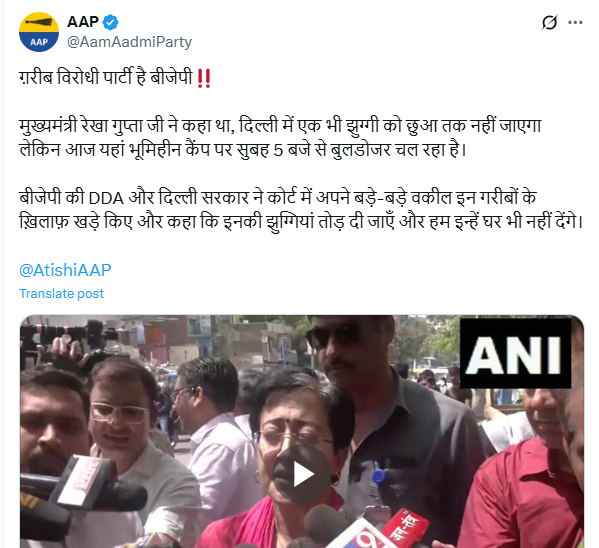This screenshot has width=599, height=548.
Task: Click the paragraph mentioning मुख्यमंत्री रेखा गुप्ता
Action: point(280,138)
